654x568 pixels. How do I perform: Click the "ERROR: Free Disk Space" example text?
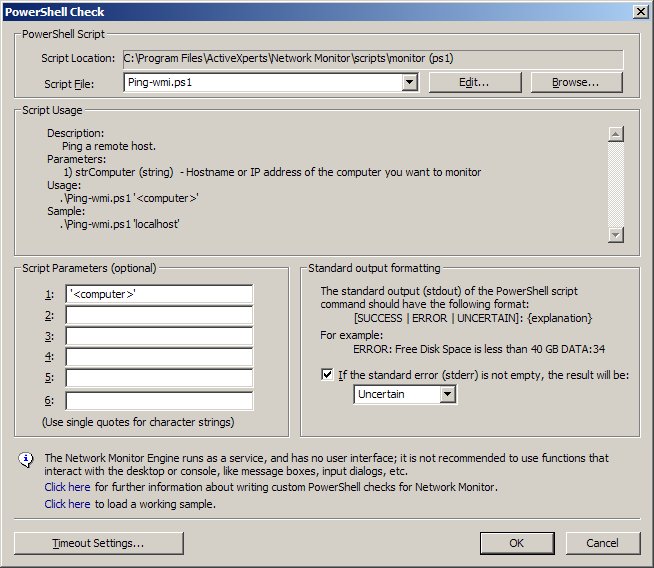tap(479, 349)
